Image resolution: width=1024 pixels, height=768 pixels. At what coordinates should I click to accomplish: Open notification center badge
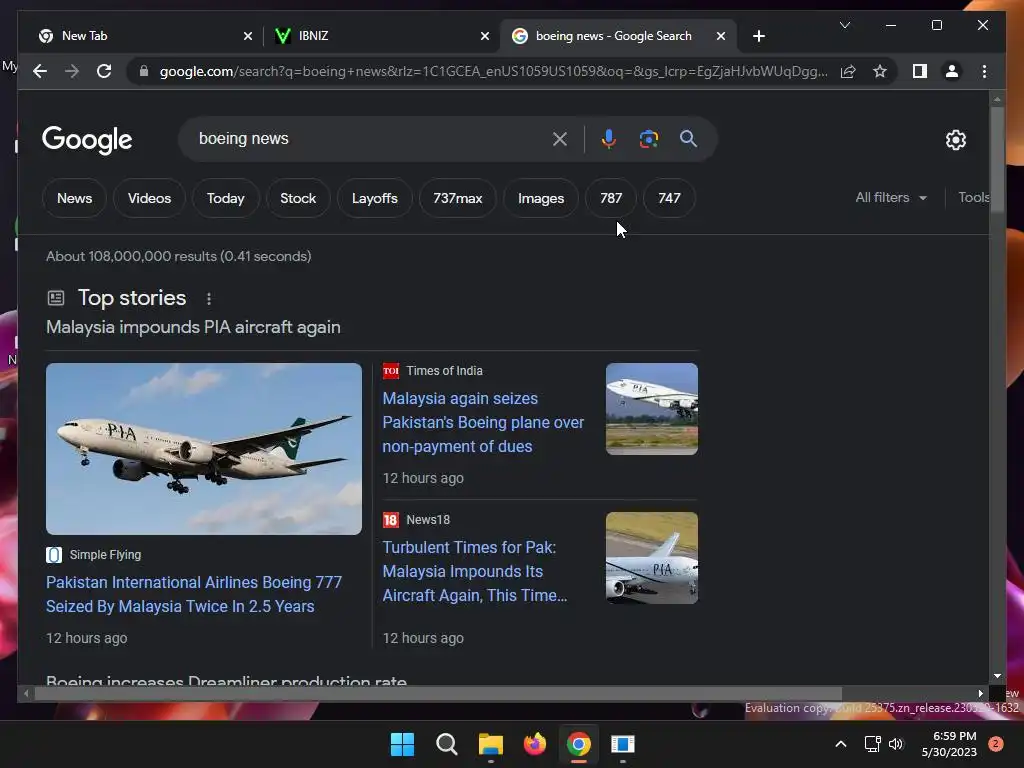coord(996,744)
